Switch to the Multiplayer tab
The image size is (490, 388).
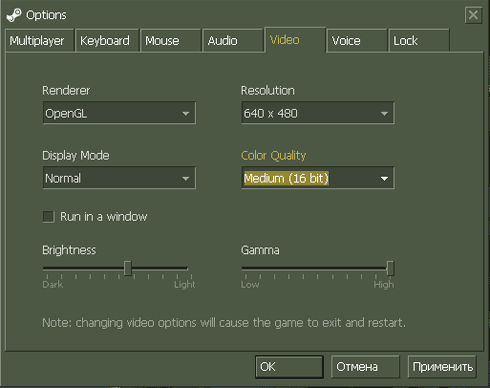click(40, 41)
